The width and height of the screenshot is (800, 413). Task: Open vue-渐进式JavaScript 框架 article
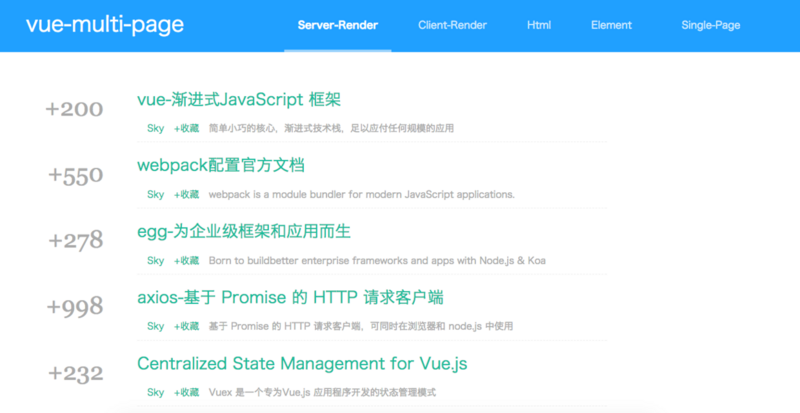[x=239, y=99]
